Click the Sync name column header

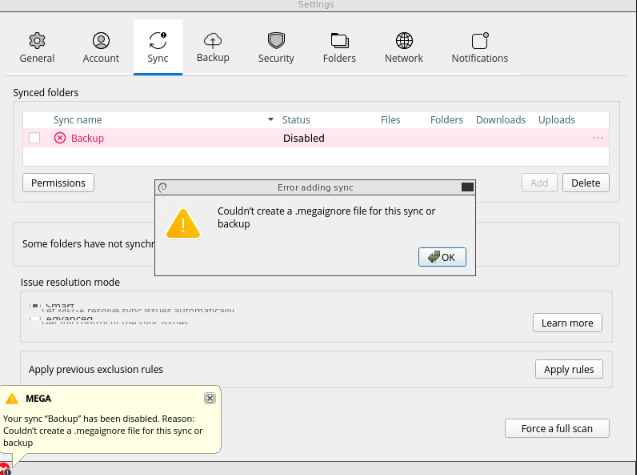click(x=78, y=120)
